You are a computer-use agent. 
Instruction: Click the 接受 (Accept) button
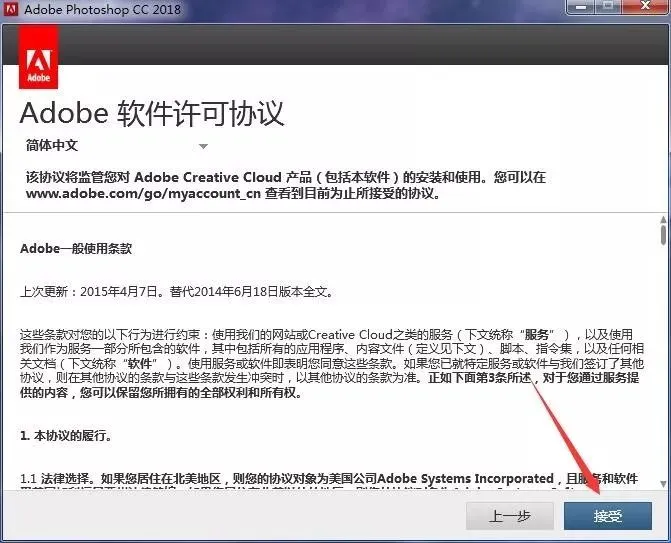coord(608,516)
